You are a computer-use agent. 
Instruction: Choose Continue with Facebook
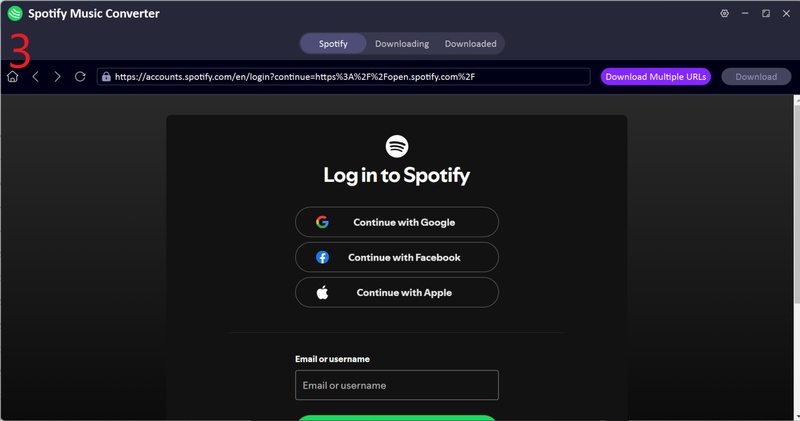[x=397, y=257]
